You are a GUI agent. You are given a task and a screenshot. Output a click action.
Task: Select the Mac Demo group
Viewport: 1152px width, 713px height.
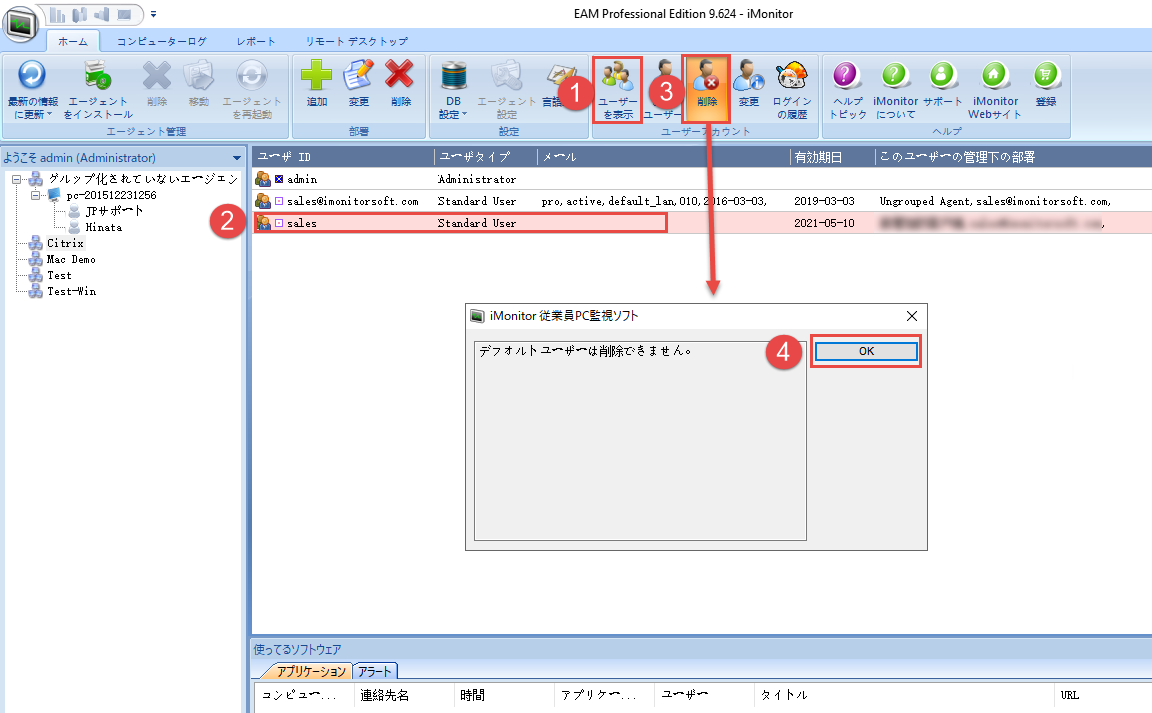pos(71,259)
